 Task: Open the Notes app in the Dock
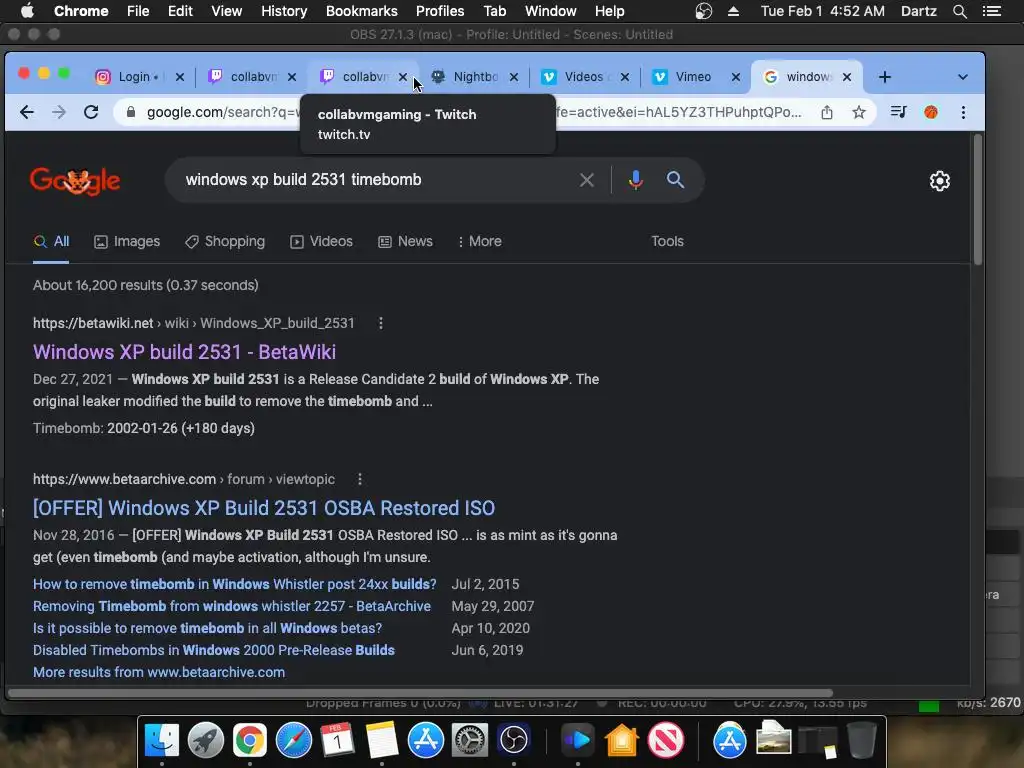click(x=382, y=741)
